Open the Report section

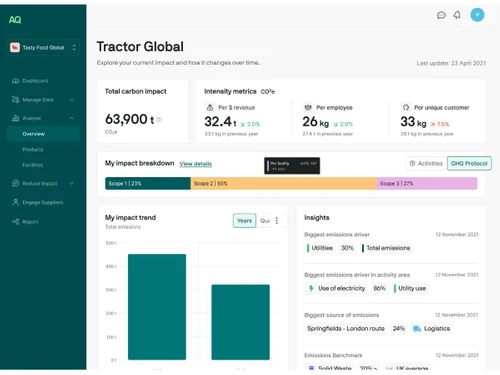30,222
